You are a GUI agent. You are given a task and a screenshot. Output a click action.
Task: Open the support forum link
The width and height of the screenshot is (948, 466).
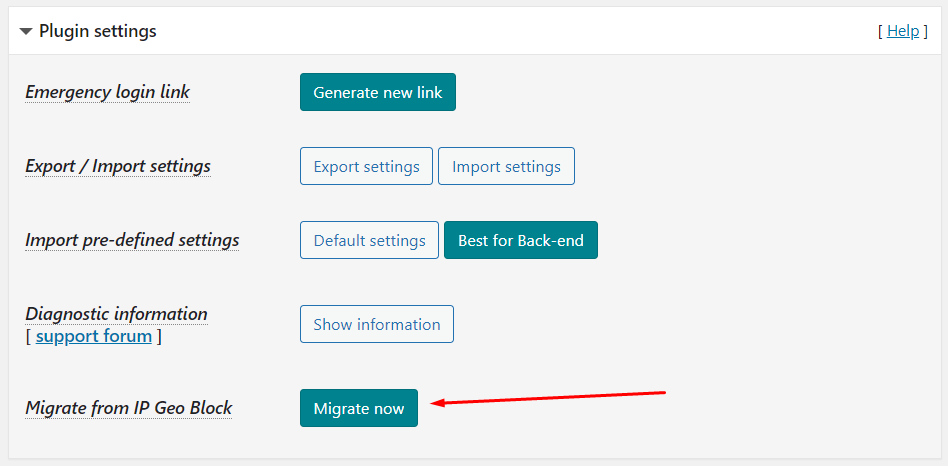pyautogui.click(x=94, y=336)
